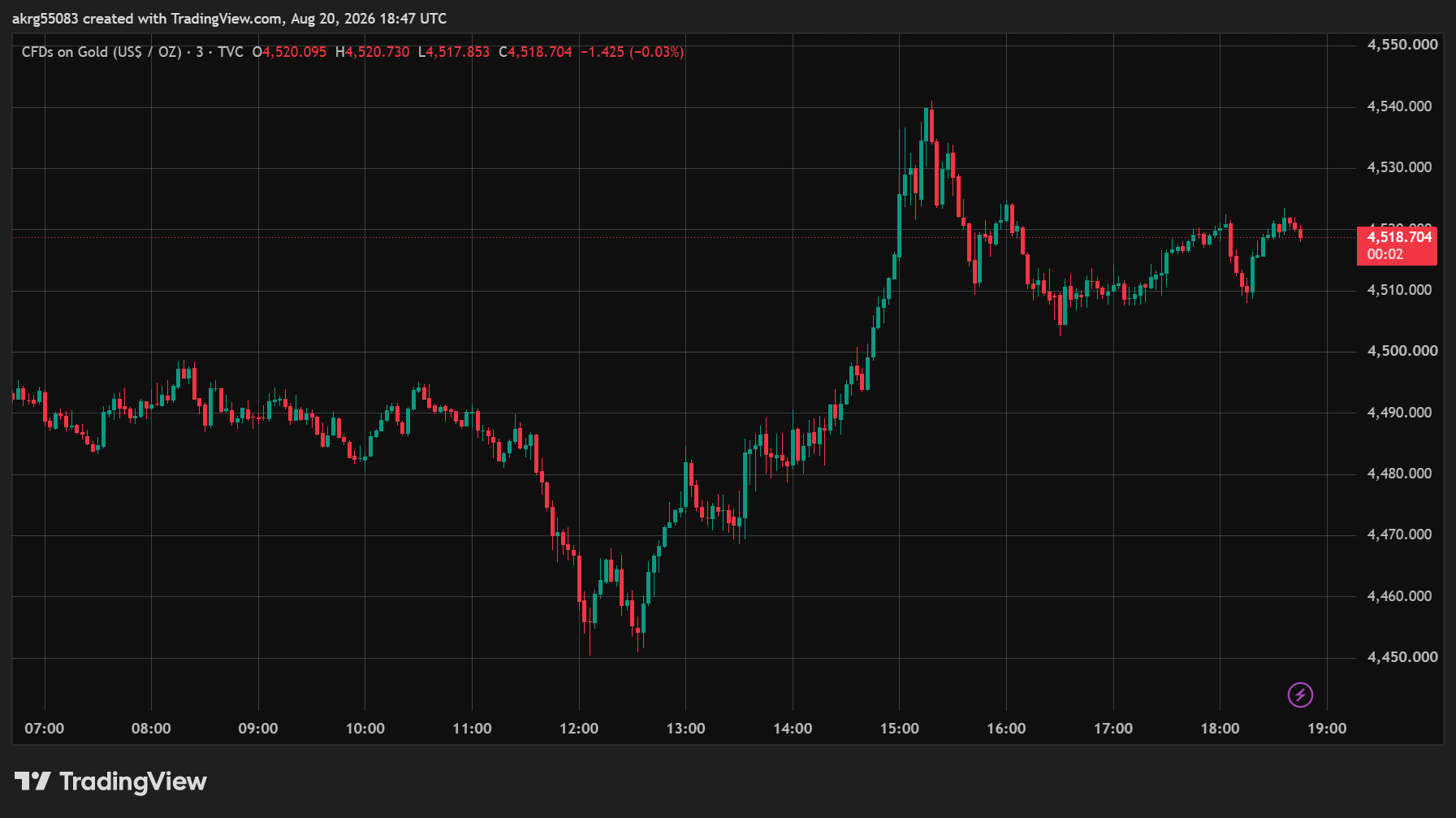Click the 07:00 time axis label
The width and height of the screenshot is (1456, 818).
click(x=45, y=729)
